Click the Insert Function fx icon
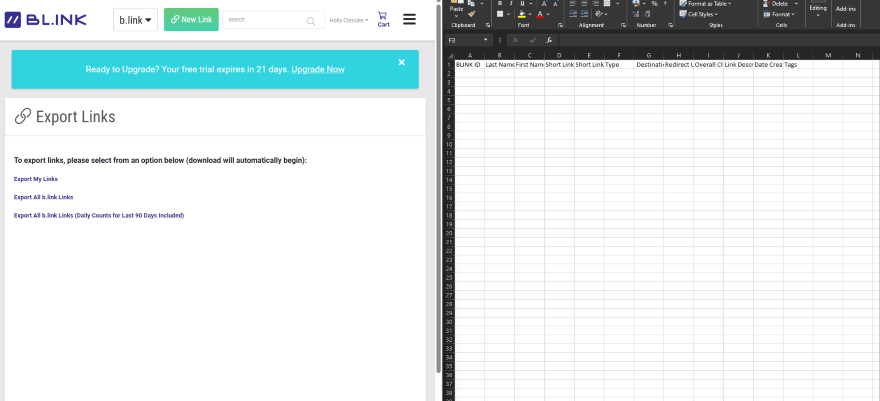 549,40
